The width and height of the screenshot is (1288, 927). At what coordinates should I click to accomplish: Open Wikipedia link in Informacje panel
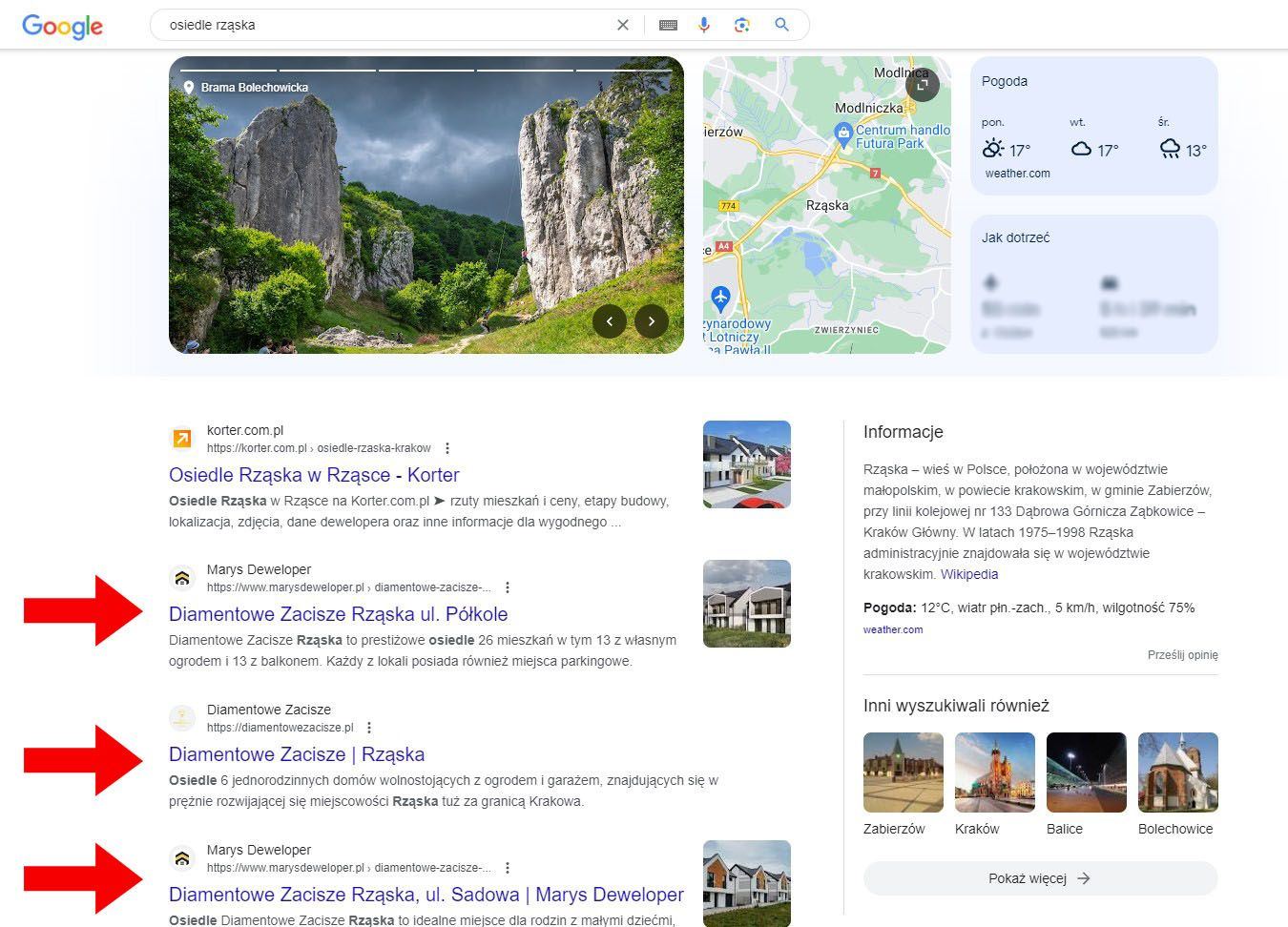(x=969, y=574)
